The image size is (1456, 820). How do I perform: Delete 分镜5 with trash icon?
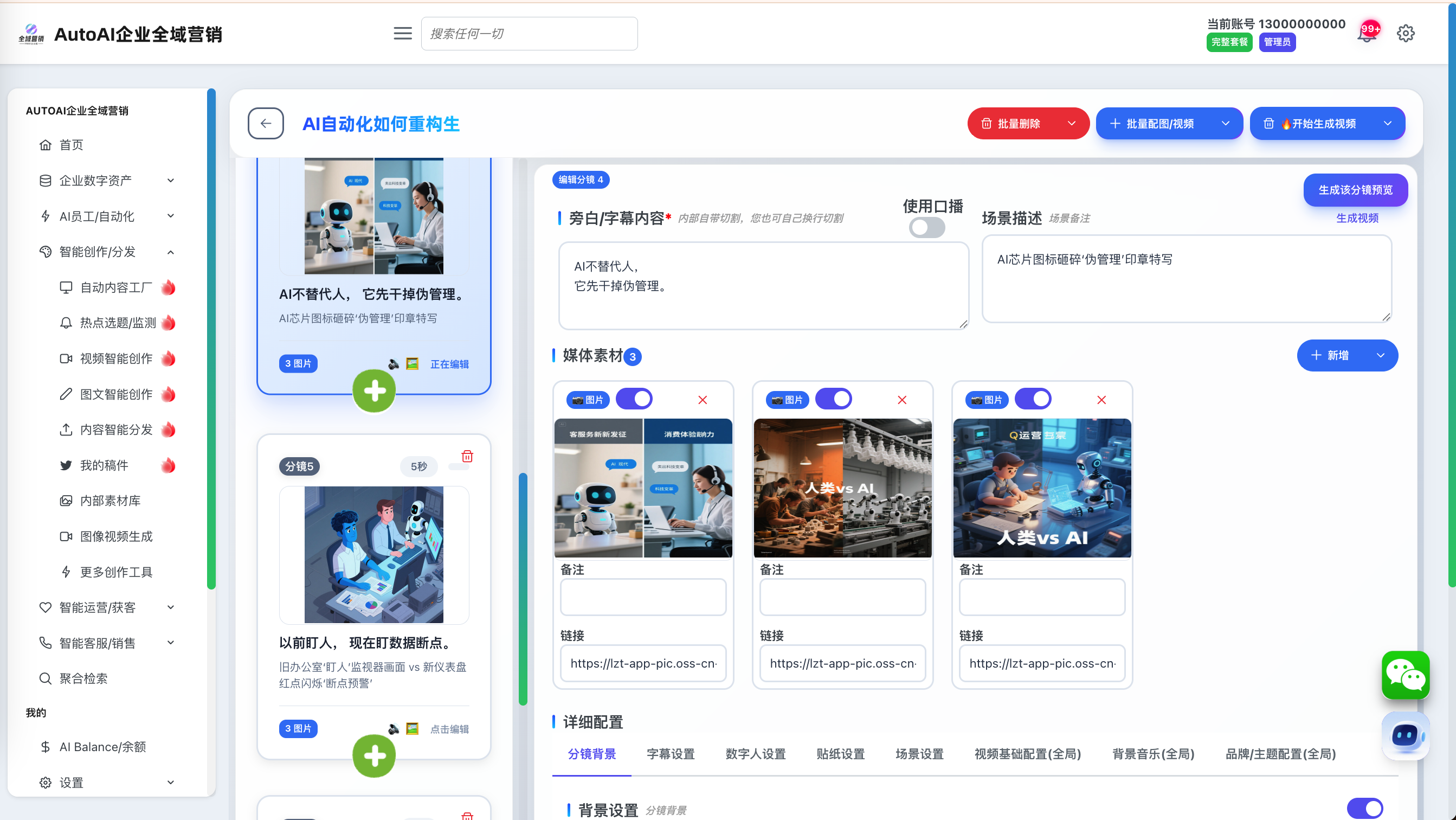coord(467,457)
